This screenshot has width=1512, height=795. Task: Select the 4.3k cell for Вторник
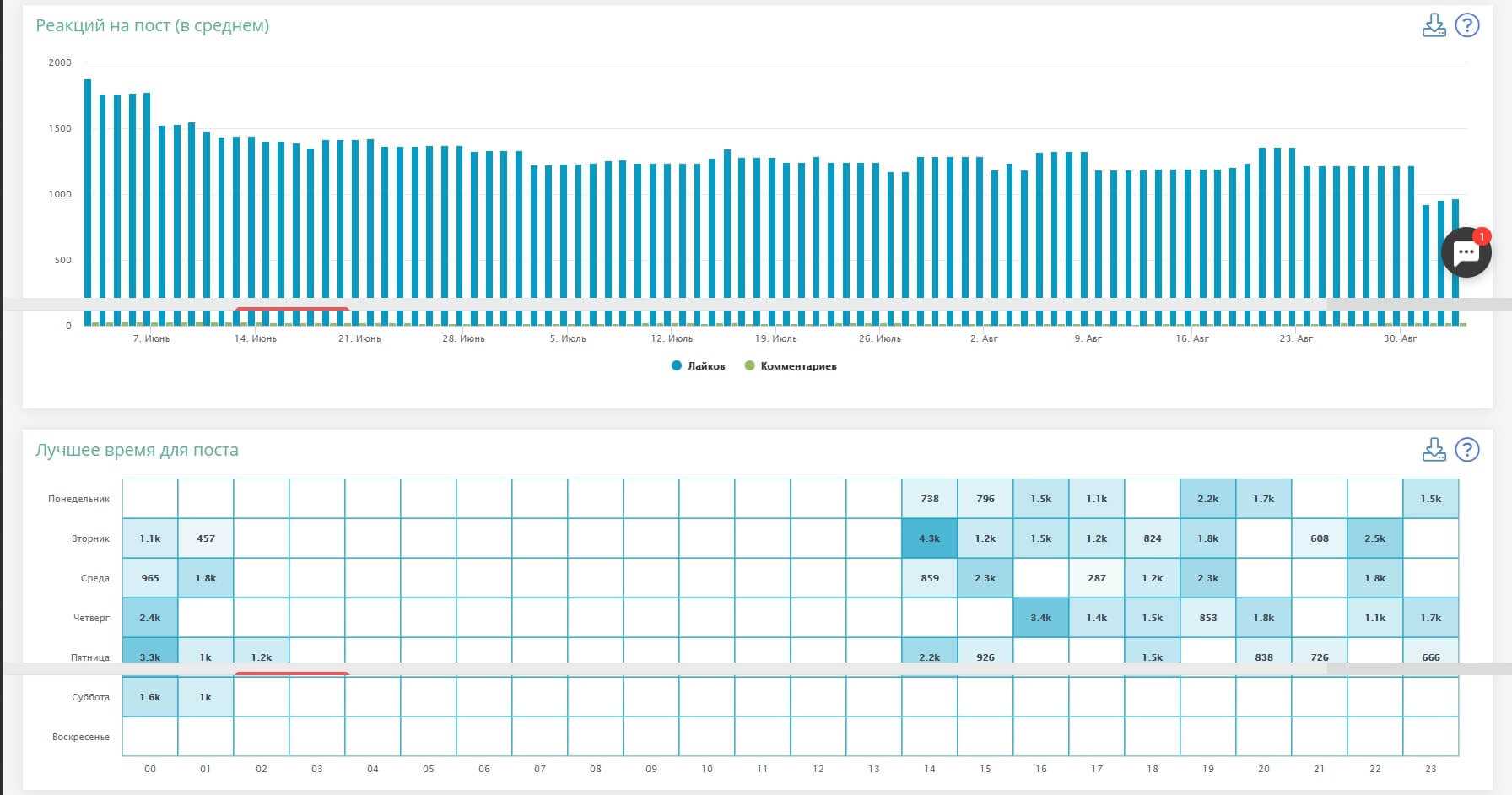pyautogui.click(x=929, y=538)
